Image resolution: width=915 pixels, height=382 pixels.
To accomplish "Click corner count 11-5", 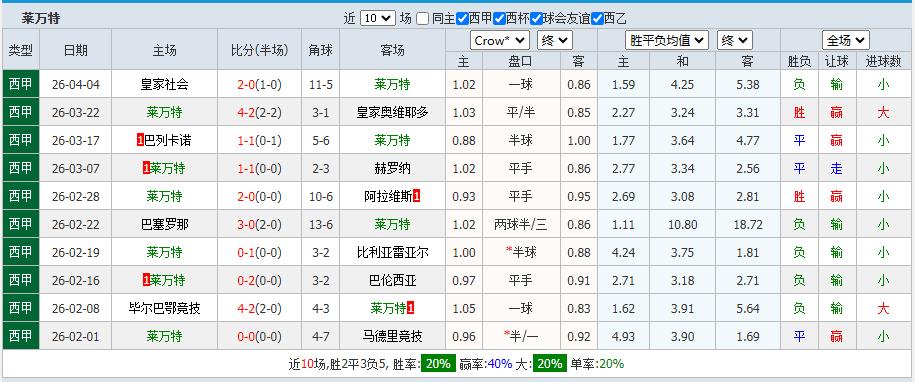I will point(321,85).
